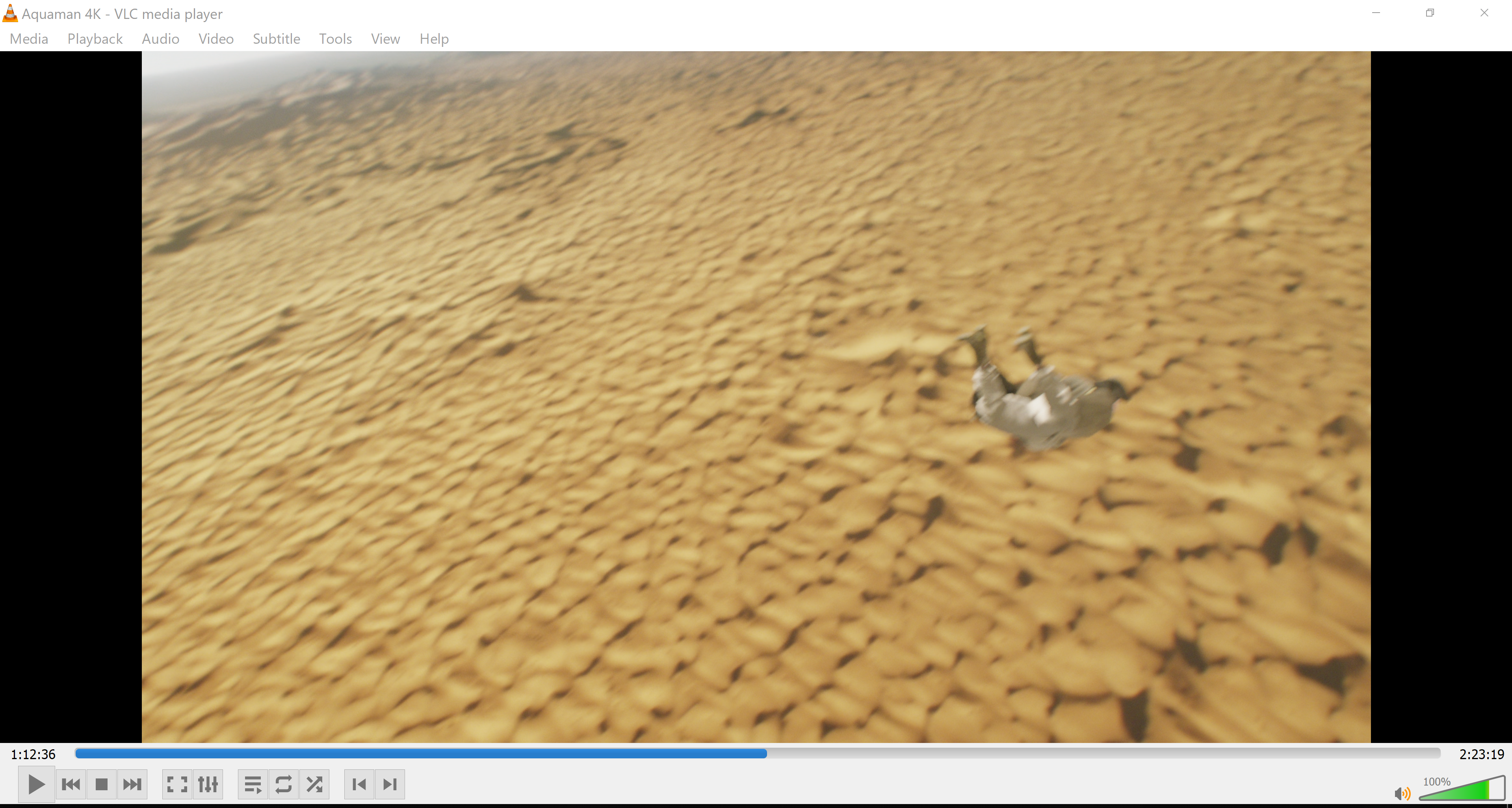Viewport: 1512px width, 808px height.
Task: Open extended settings and effects
Action: pos(208,784)
